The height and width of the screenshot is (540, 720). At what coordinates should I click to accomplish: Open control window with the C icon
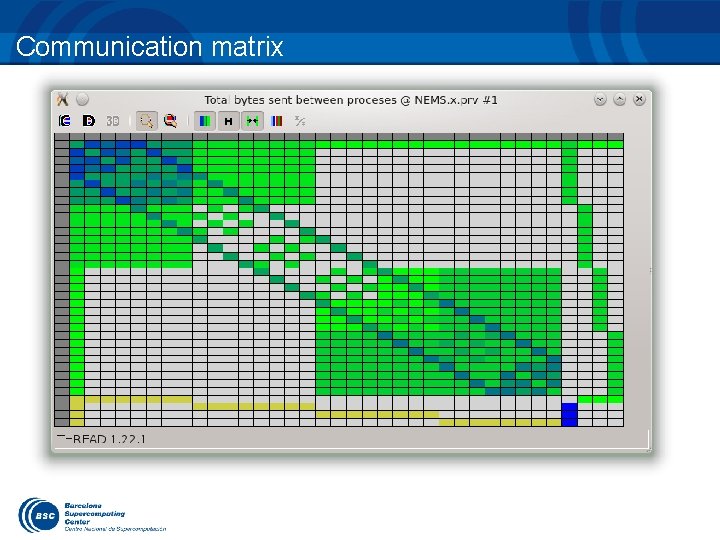click(65, 121)
